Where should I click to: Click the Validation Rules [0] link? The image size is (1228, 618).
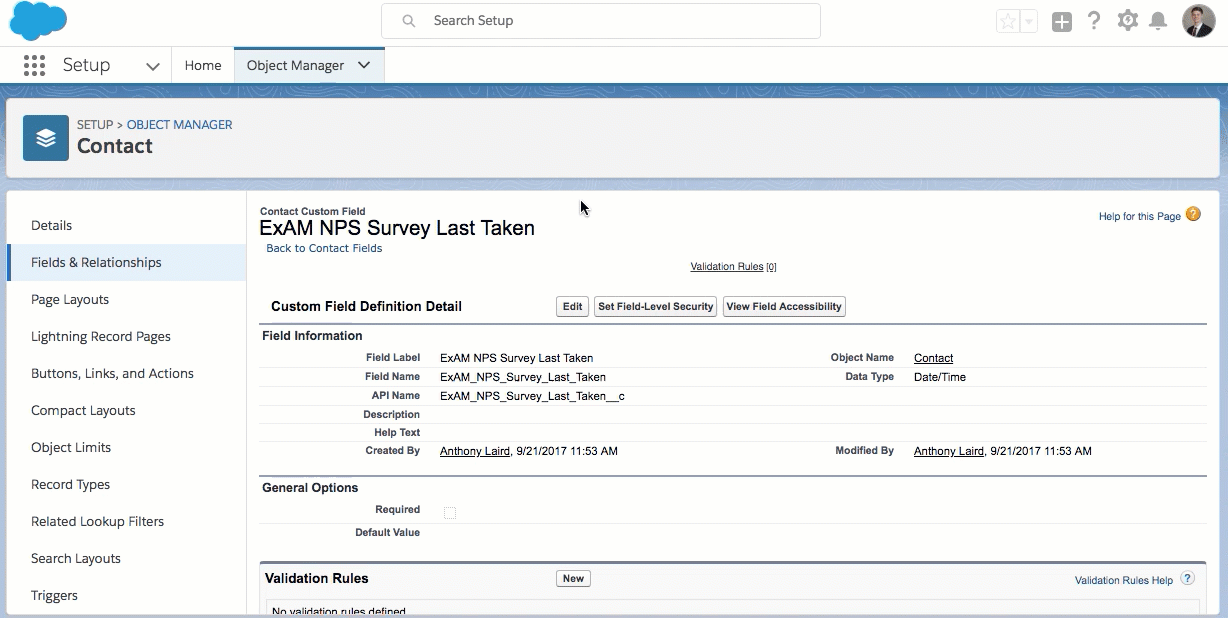[x=733, y=267]
